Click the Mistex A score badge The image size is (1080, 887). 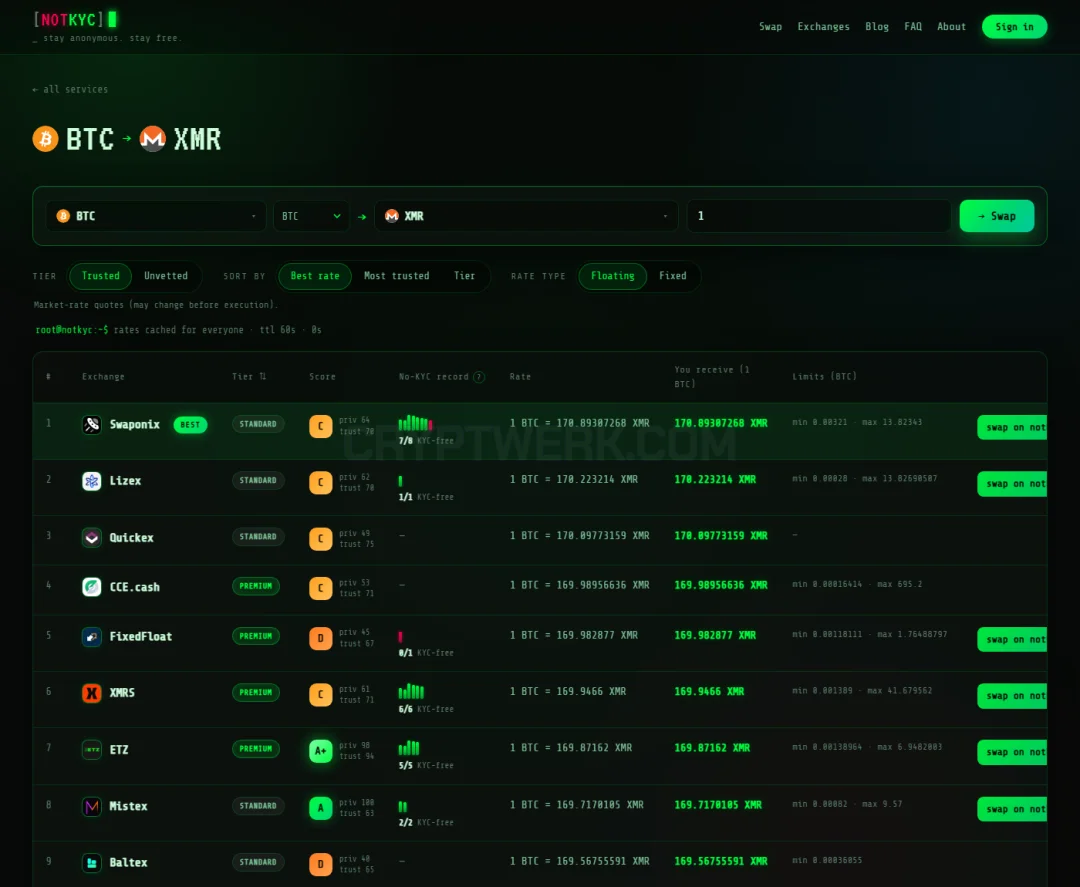[320, 808]
